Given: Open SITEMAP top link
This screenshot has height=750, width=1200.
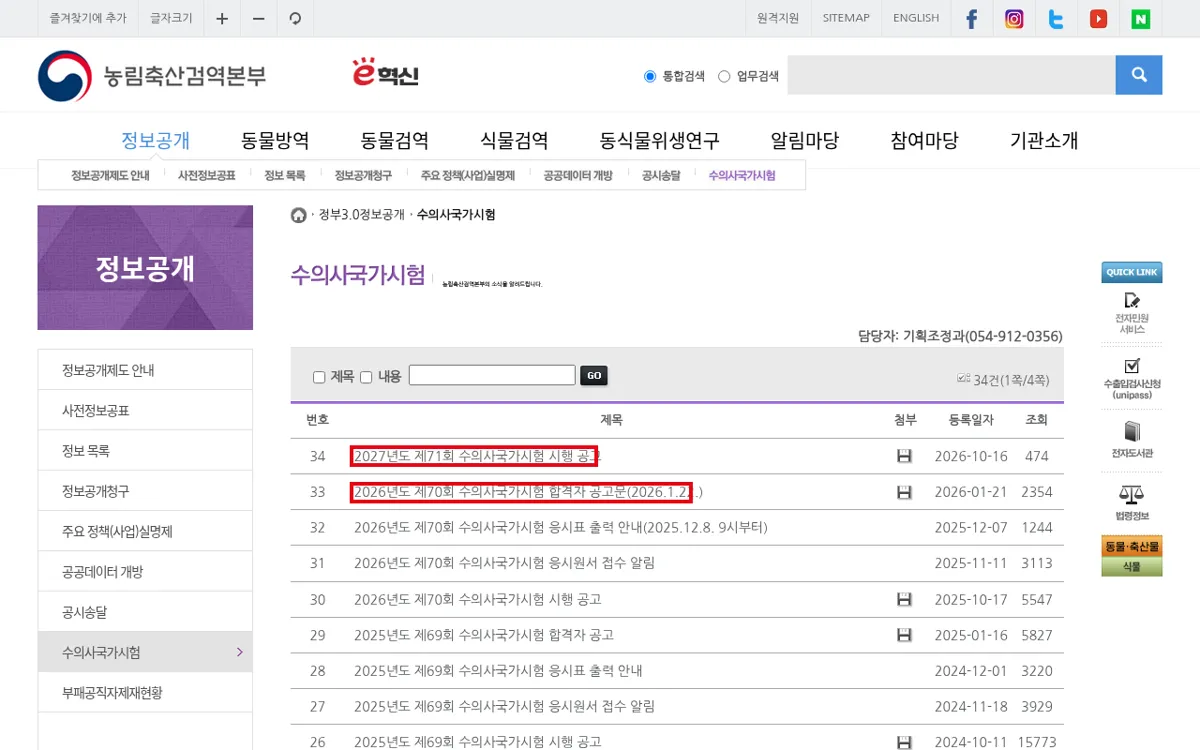Looking at the screenshot, I should [x=846, y=18].
